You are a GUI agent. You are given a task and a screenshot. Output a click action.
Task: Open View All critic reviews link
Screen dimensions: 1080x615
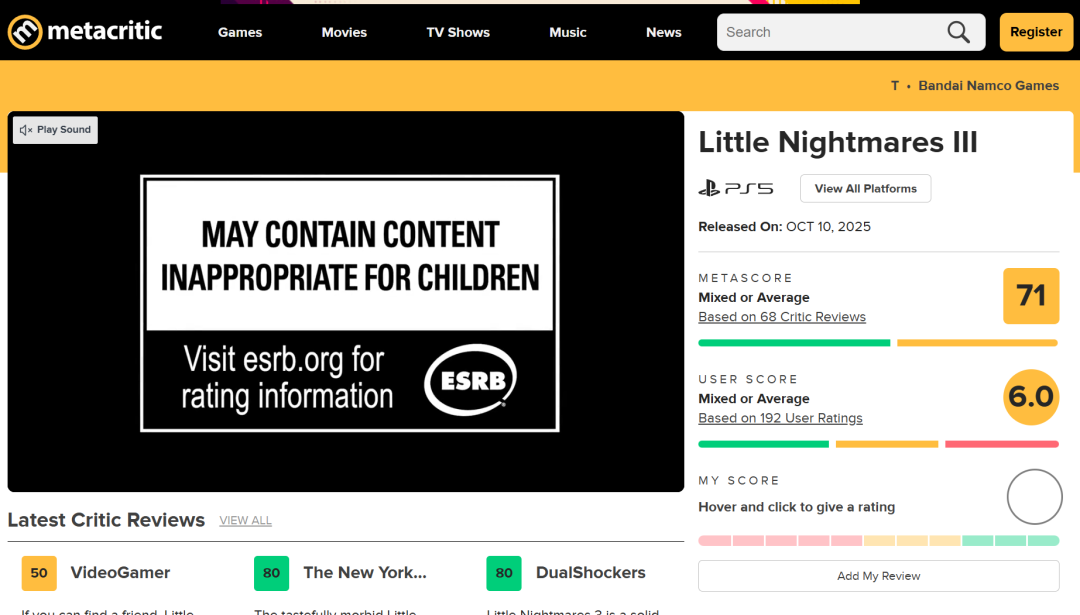click(x=245, y=521)
